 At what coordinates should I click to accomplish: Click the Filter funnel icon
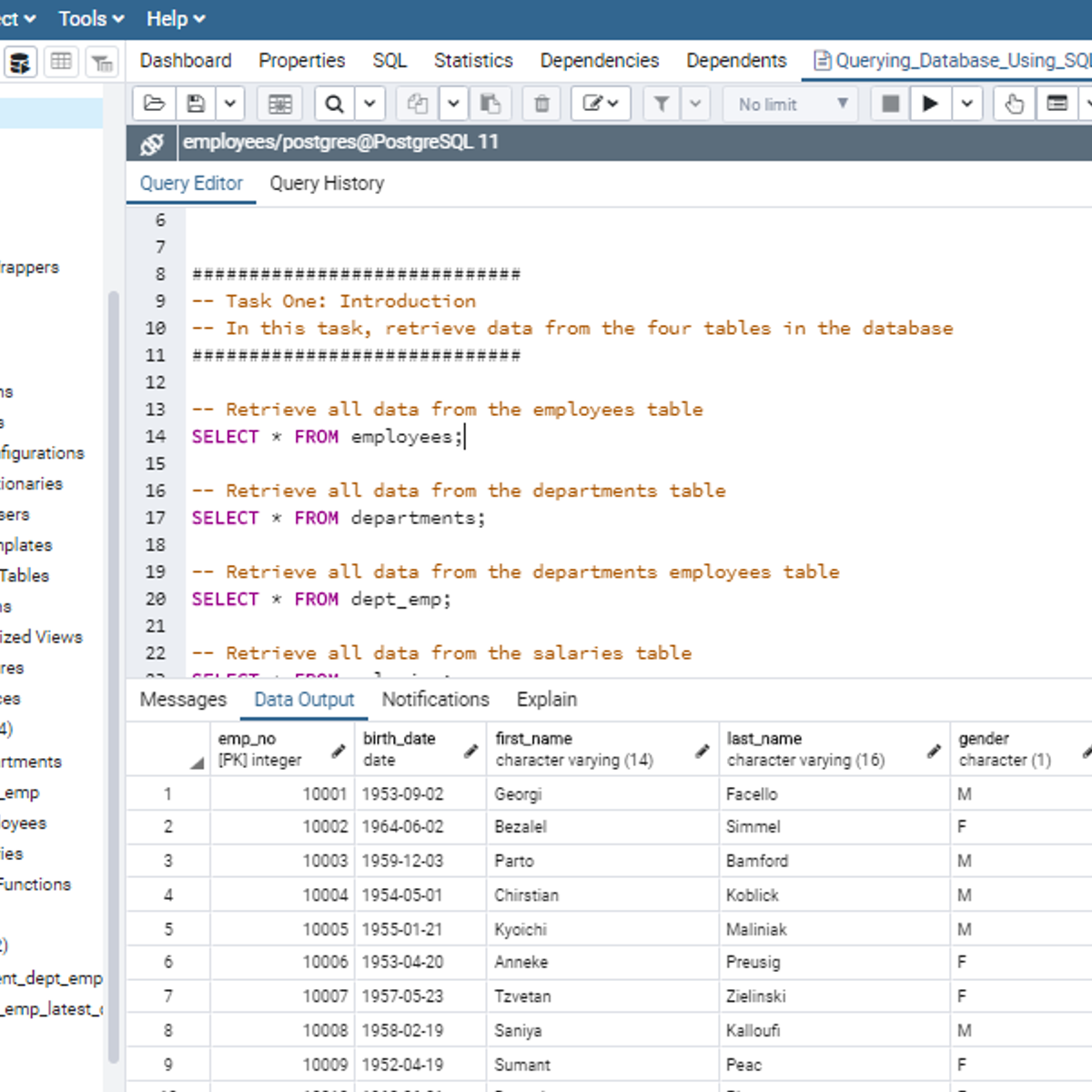[662, 104]
